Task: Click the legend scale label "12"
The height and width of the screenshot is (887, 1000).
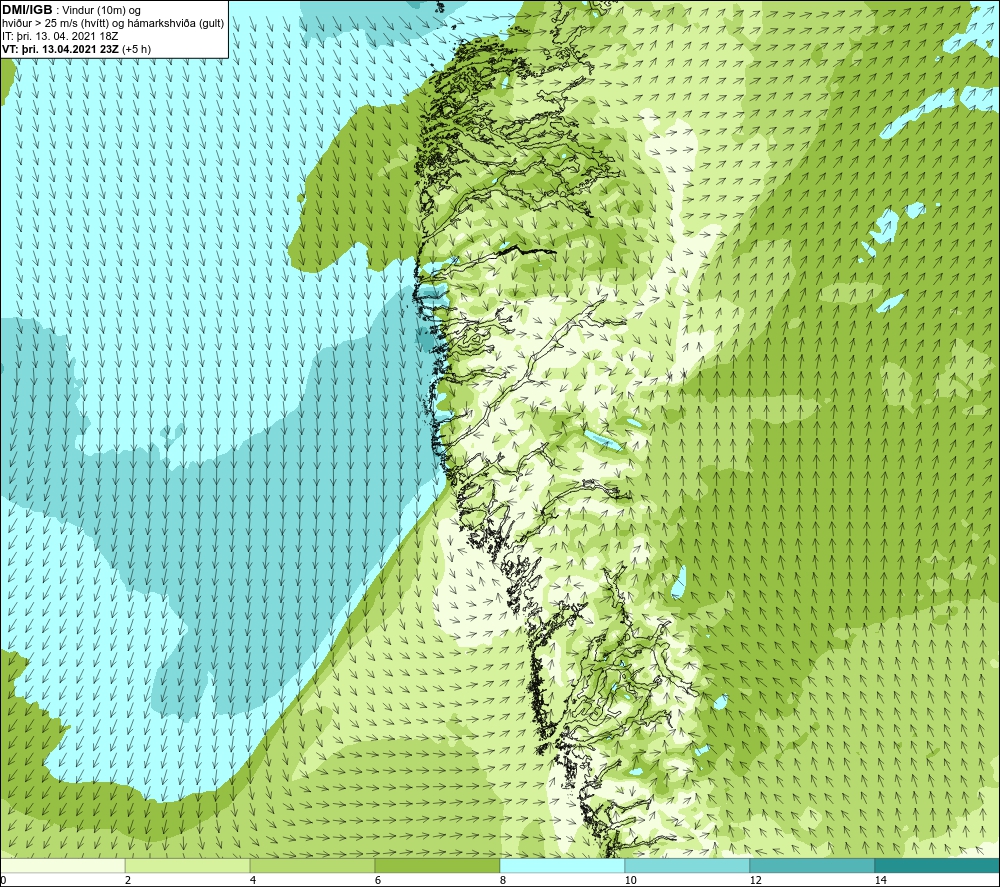Action: (x=756, y=880)
